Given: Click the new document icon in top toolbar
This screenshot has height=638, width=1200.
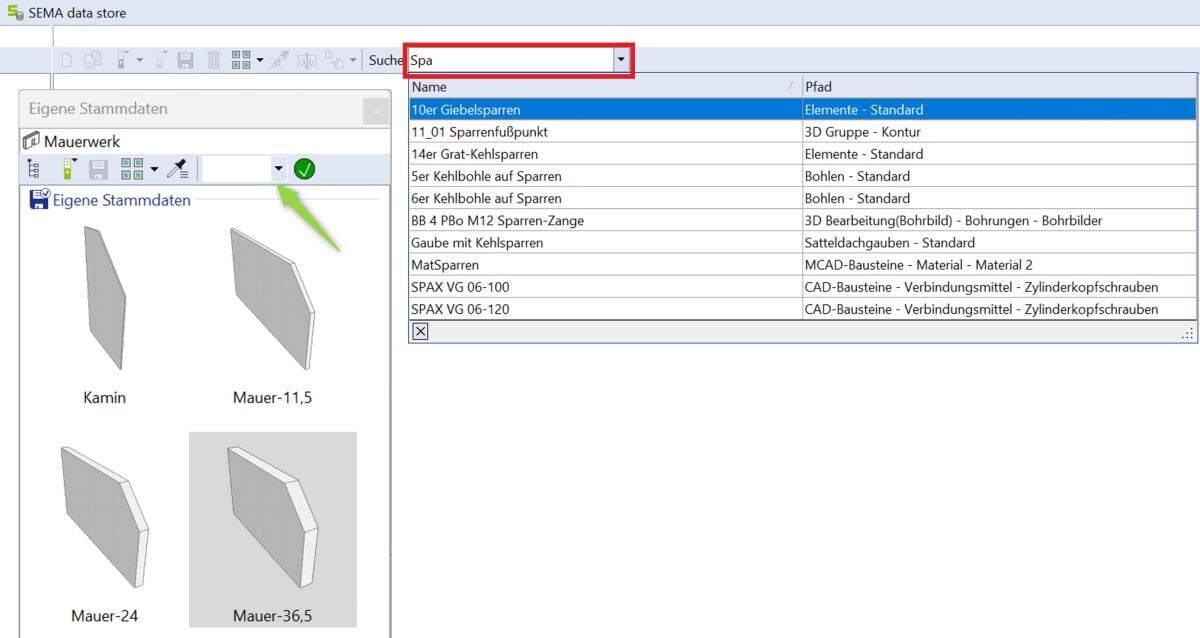Looking at the screenshot, I should tap(67, 60).
